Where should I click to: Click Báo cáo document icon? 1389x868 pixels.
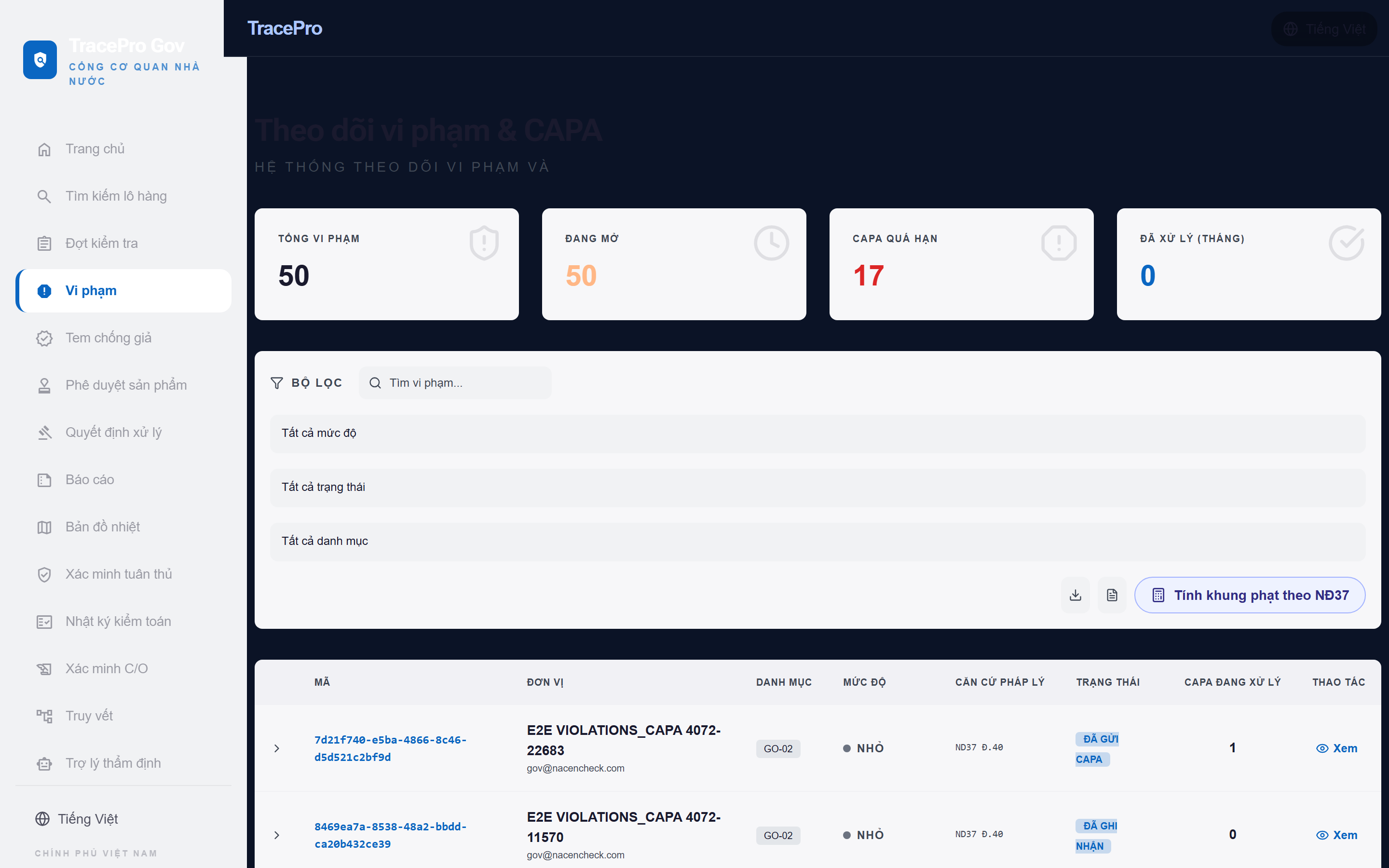[44, 480]
